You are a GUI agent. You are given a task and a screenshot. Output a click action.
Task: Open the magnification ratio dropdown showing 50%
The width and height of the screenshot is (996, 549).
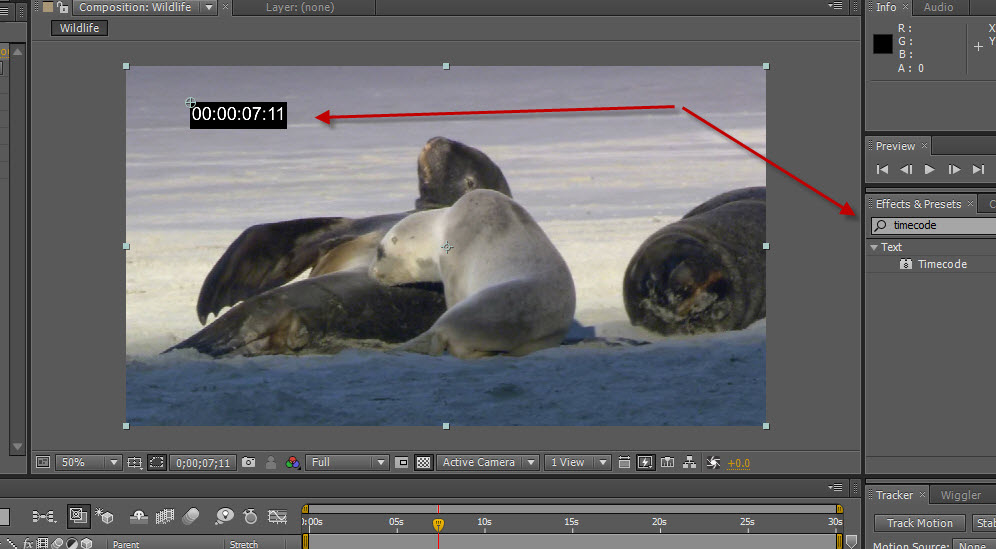pos(88,463)
